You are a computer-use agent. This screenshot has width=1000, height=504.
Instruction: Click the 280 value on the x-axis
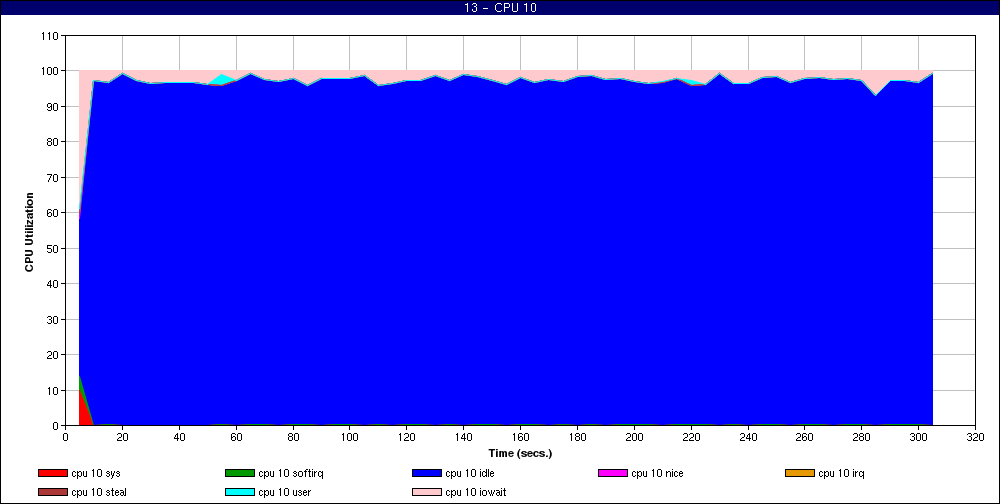pyautogui.click(x=862, y=437)
